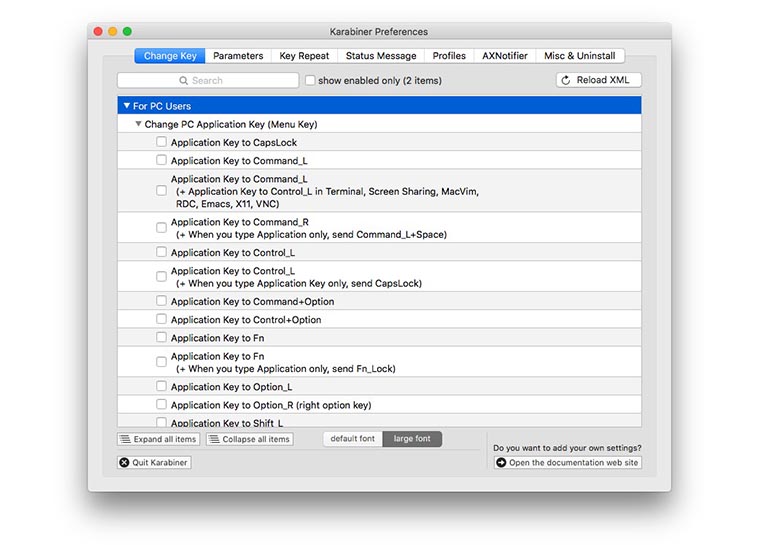Screen dimensions: 760x550
Task: Go to Misc & Uninstall tab
Action: pos(580,56)
